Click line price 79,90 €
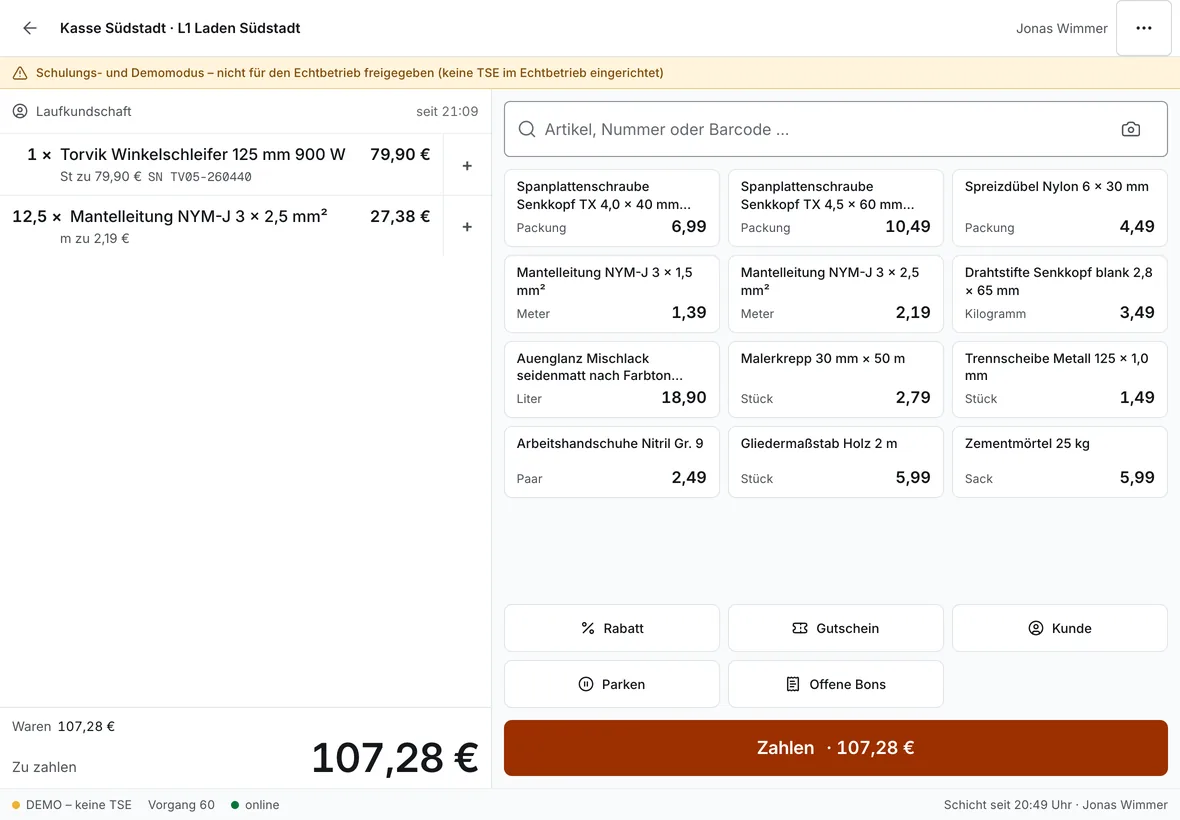The height and width of the screenshot is (820, 1180). (400, 154)
